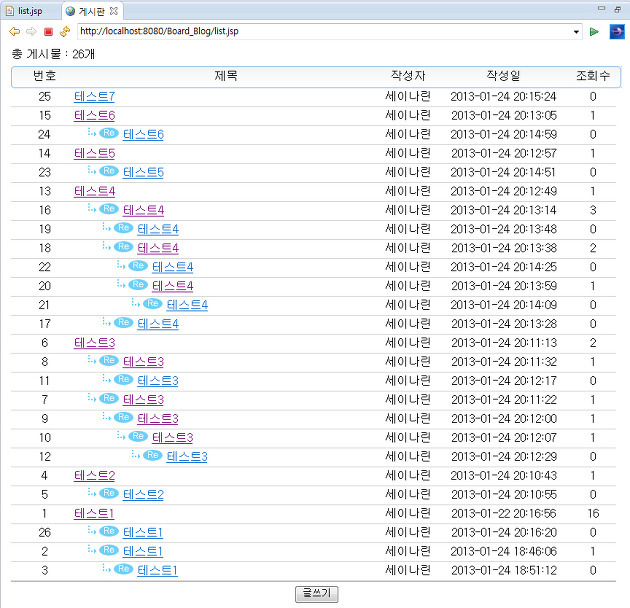Open reply post 18 titled 테스트4
630x608 pixels.
[158, 248]
